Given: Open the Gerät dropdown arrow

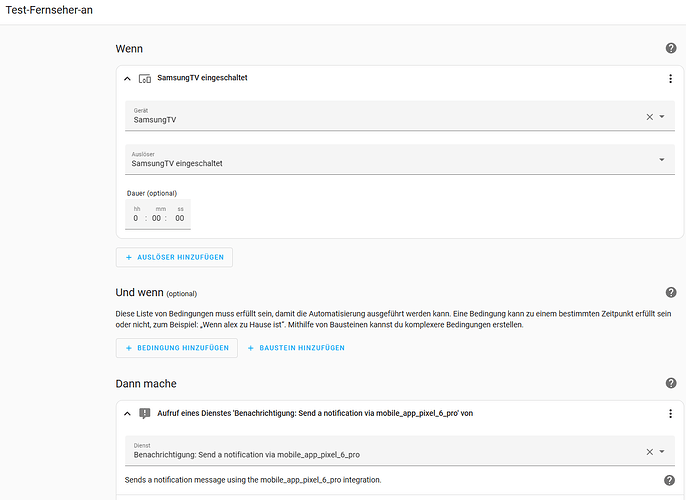Looking at the screenshot, I should click(x=662, y=117).
